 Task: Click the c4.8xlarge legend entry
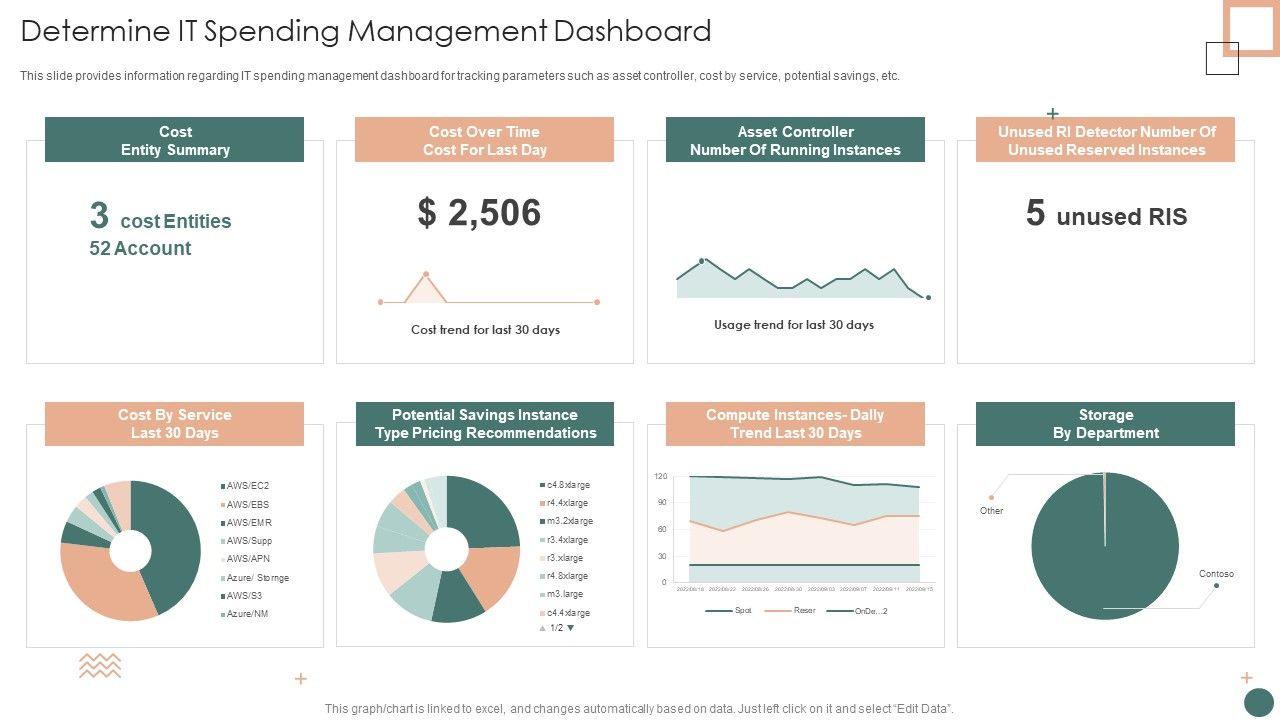[565, 485]
